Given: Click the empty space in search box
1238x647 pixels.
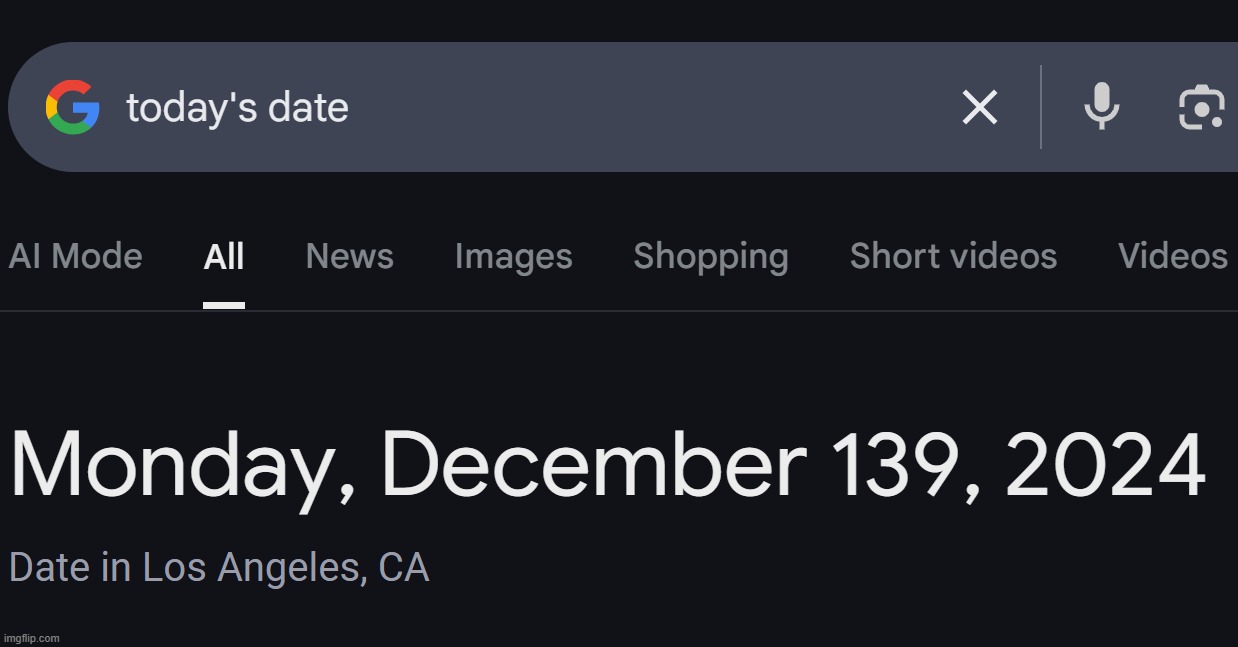Looking at the screenshot, I should coord(650,107).
